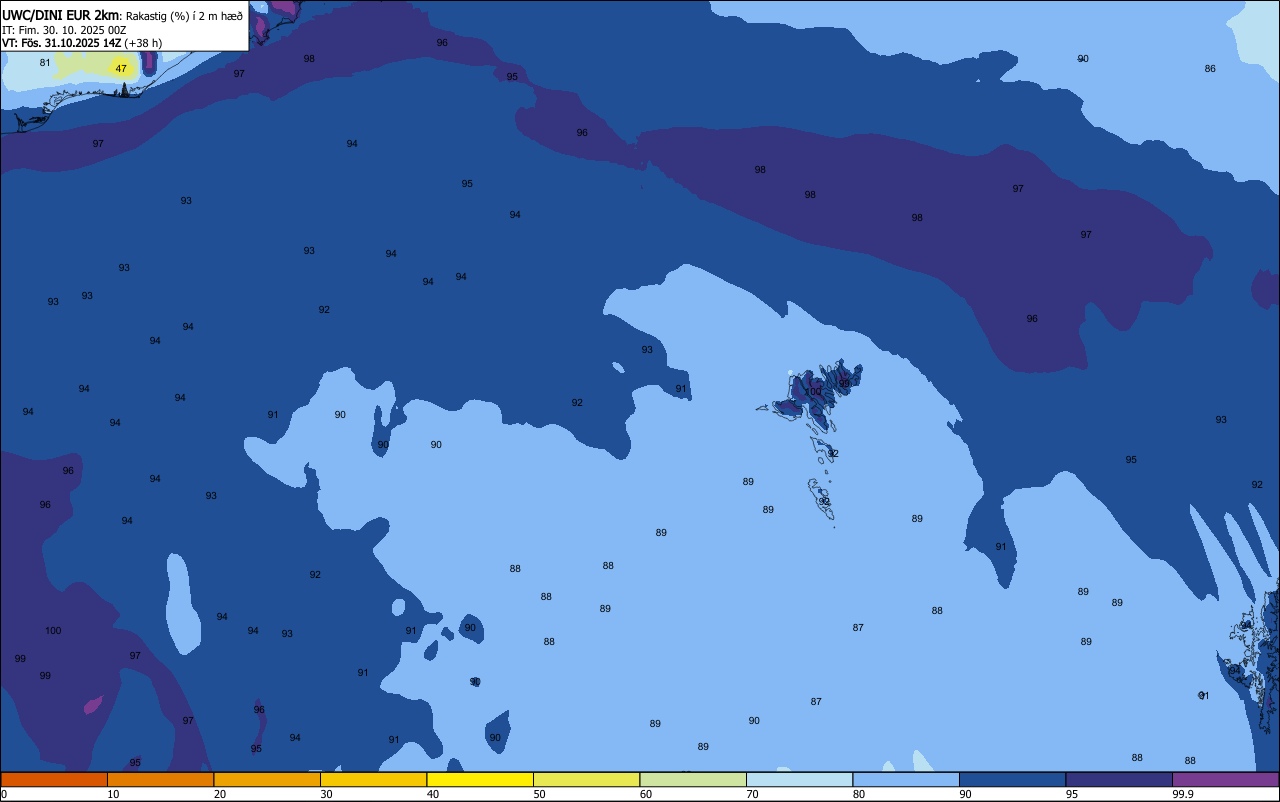1280x802 pixels.
Task: Click the legend tick label "40"
Action: tap(433, 794)
